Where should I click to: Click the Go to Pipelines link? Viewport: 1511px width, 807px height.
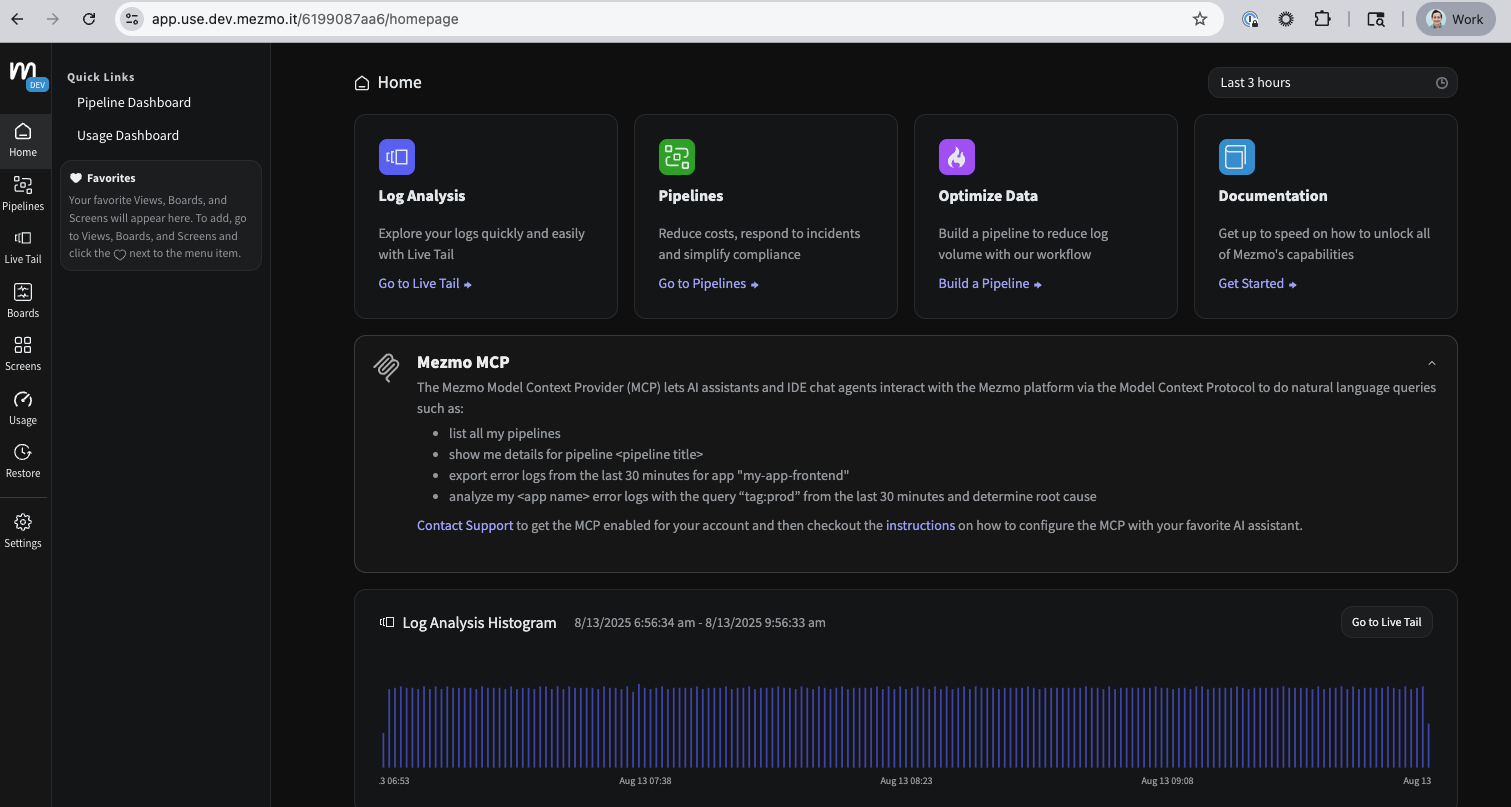tap(708, 284)
